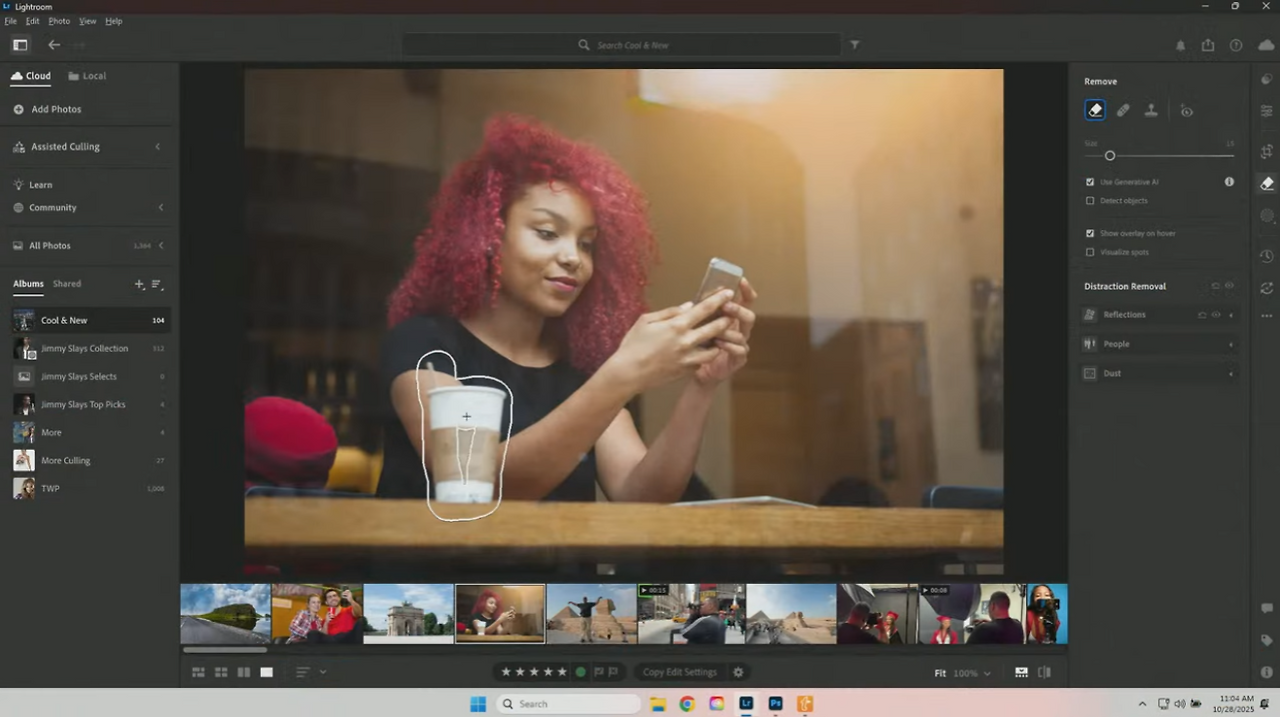Open the search filter funnel icon
This screenshot has height=717, width=1280.
click(854, 45)
